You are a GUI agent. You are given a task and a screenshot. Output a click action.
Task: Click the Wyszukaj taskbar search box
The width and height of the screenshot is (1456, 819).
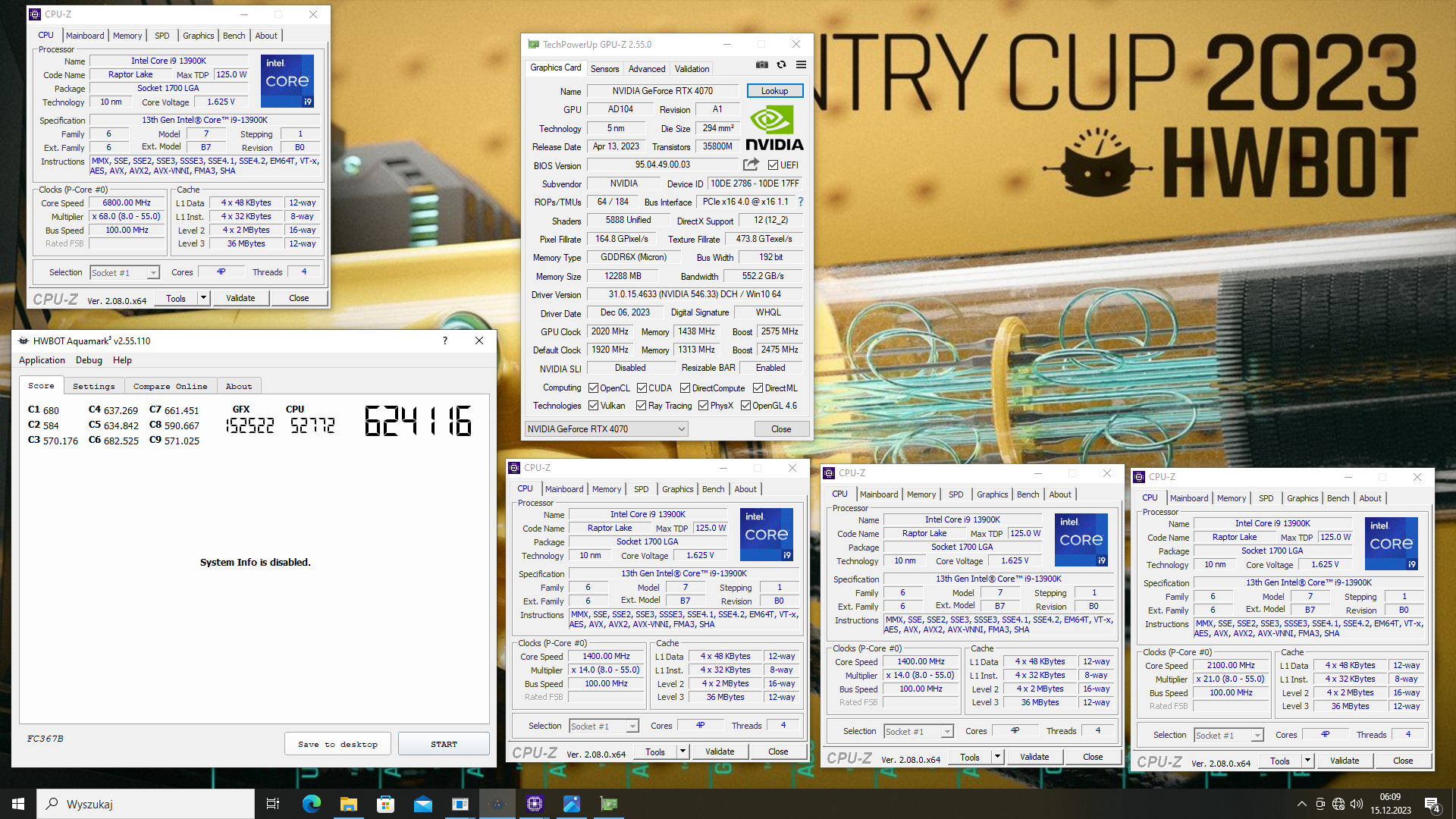tap(146, 804)
